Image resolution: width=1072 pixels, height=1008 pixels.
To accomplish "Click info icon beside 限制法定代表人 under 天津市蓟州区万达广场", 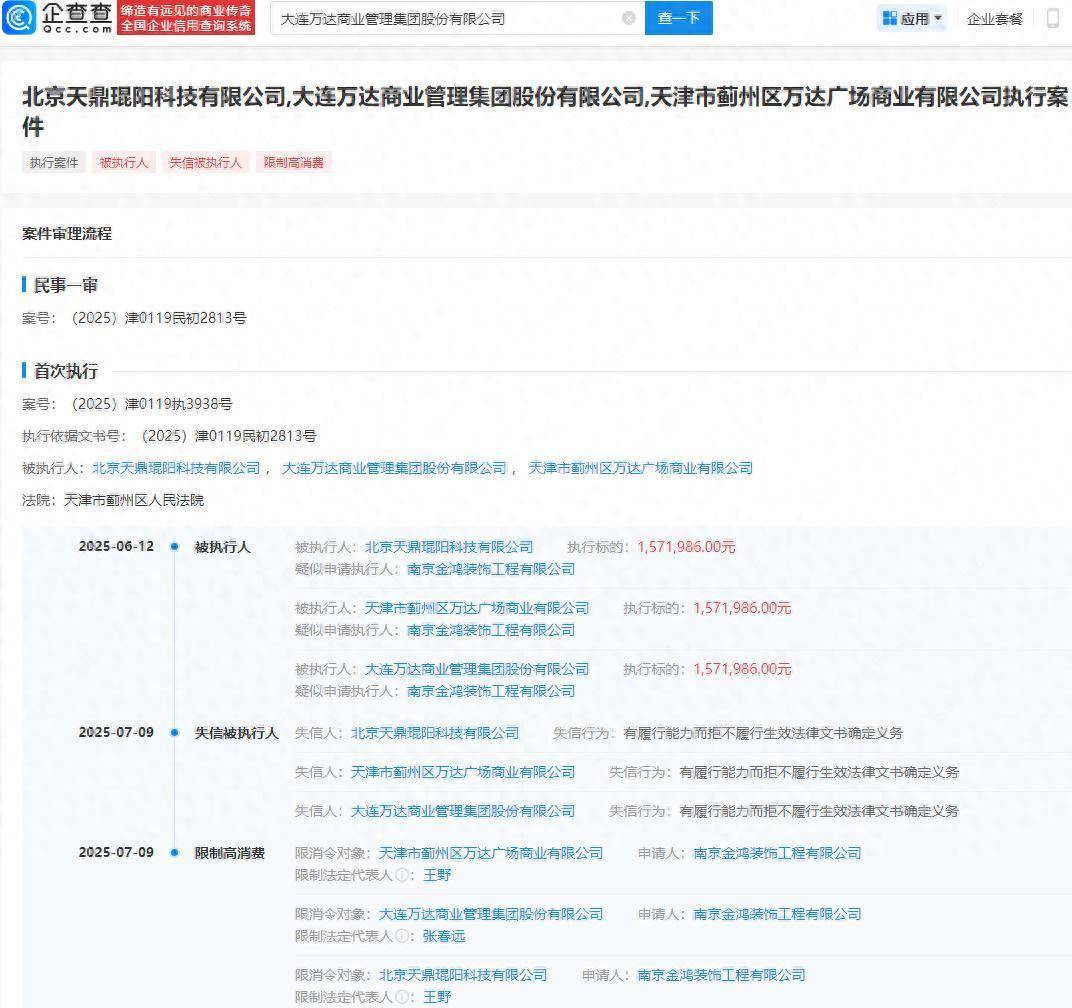I will 403,875.
